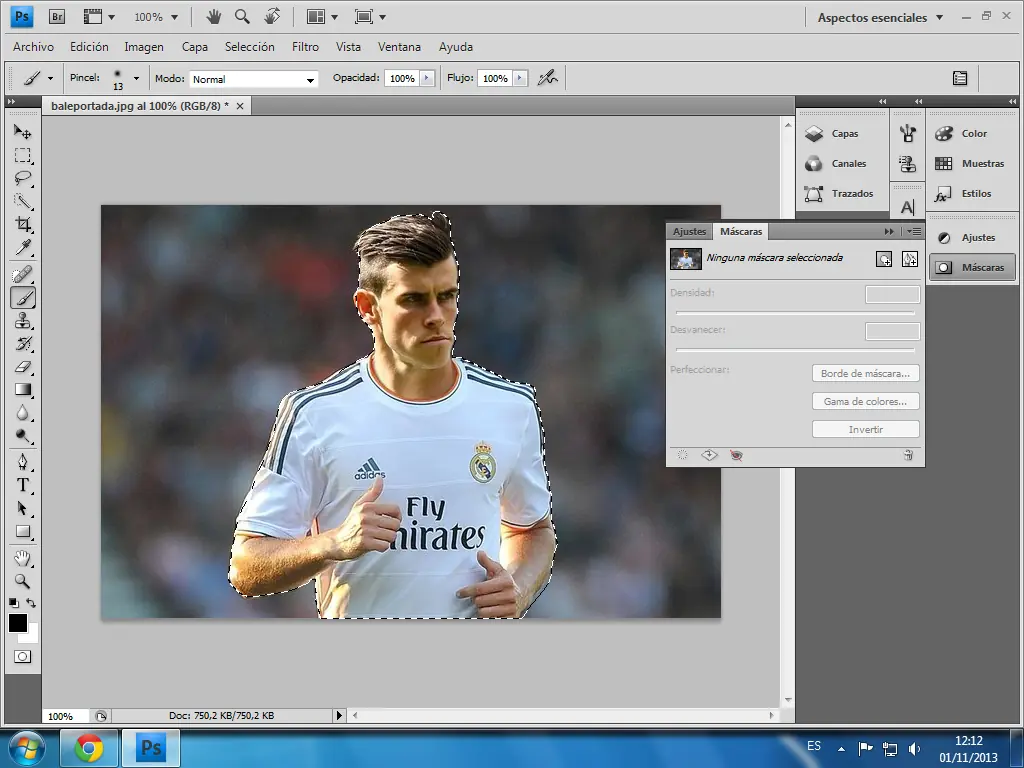Open the Filtro menu
The height and width of the screenshot is (768, 1024).
coord(305,47)
